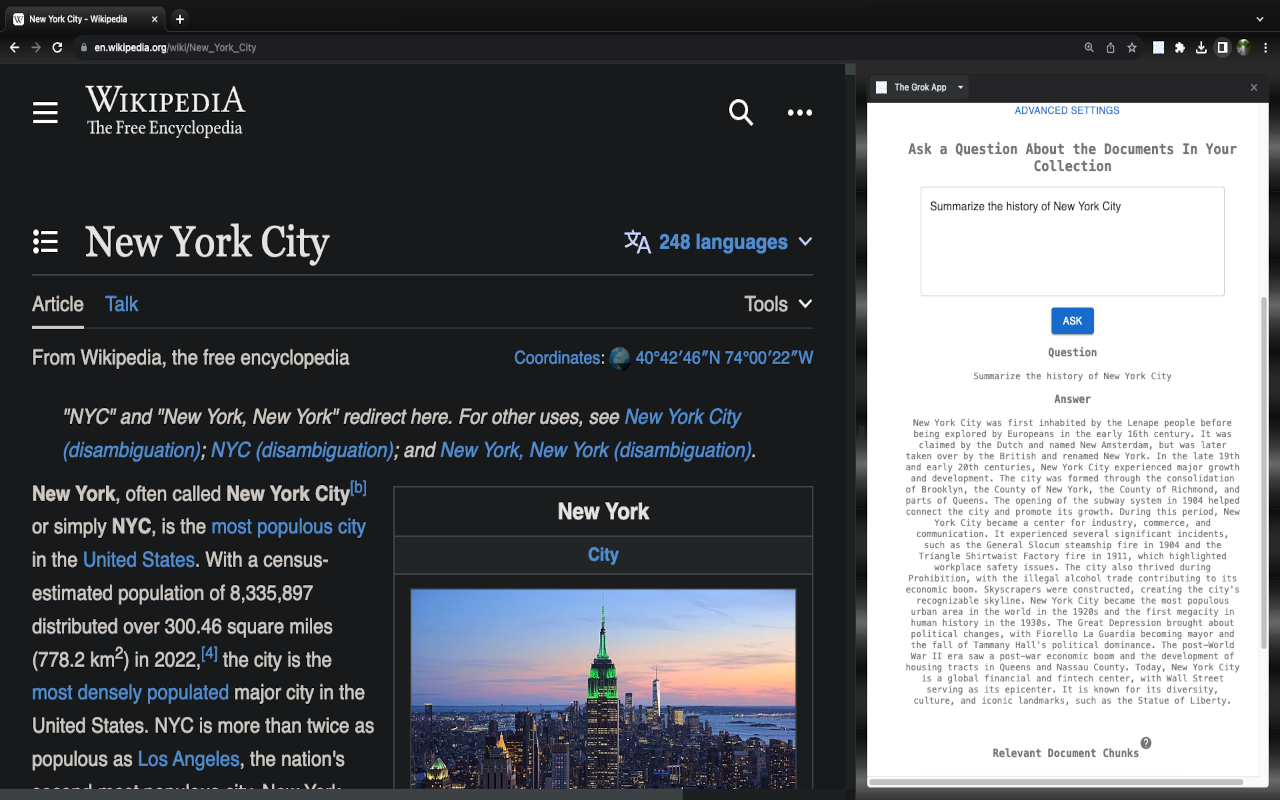Viewport: 1280px width, 800px height.
Task: Toggle the bookmark star for this page
Action: coord(1131,47)
